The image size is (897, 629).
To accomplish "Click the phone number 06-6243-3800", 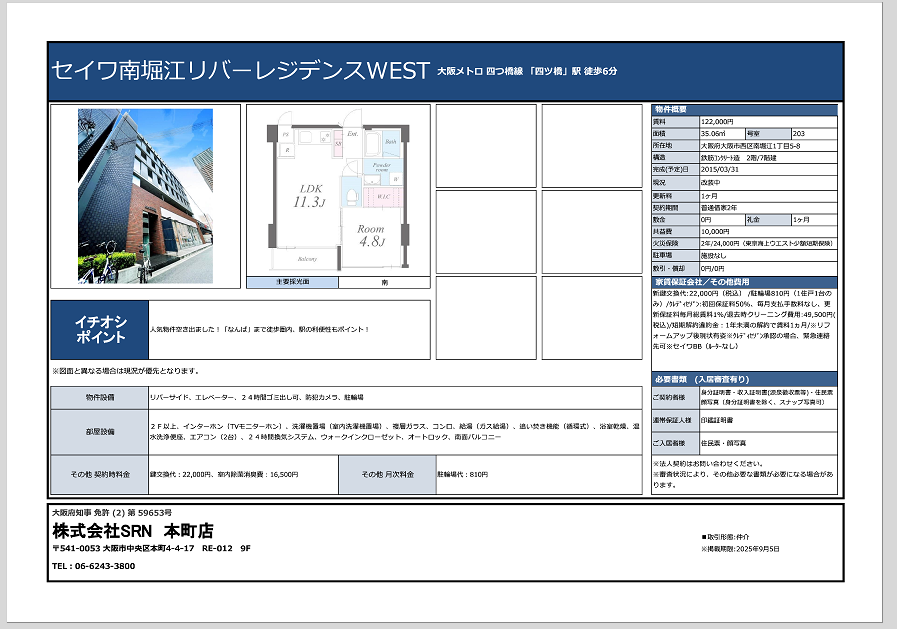I will [93, 566].
